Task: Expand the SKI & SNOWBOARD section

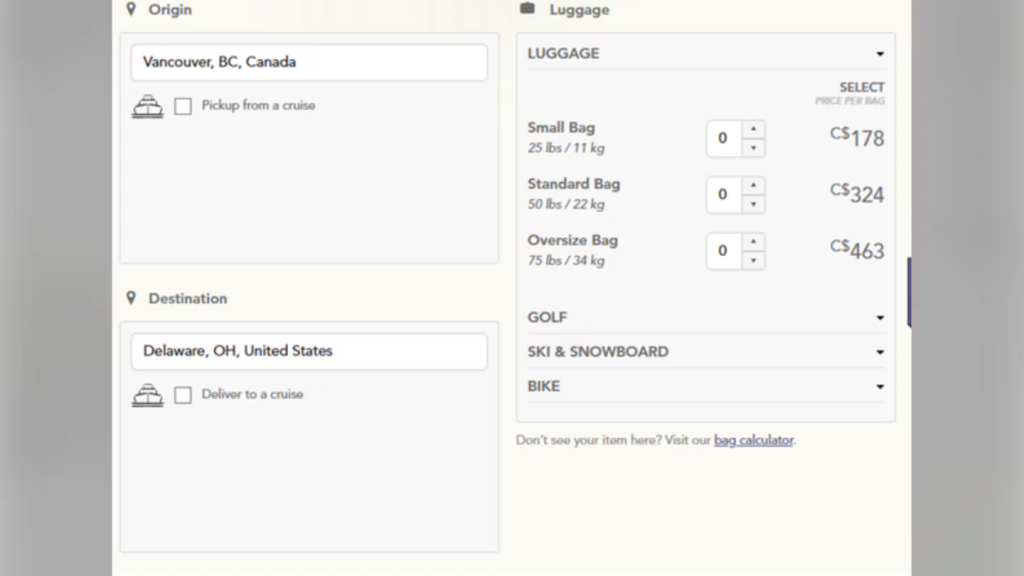Action: click(x=706, y=352)
